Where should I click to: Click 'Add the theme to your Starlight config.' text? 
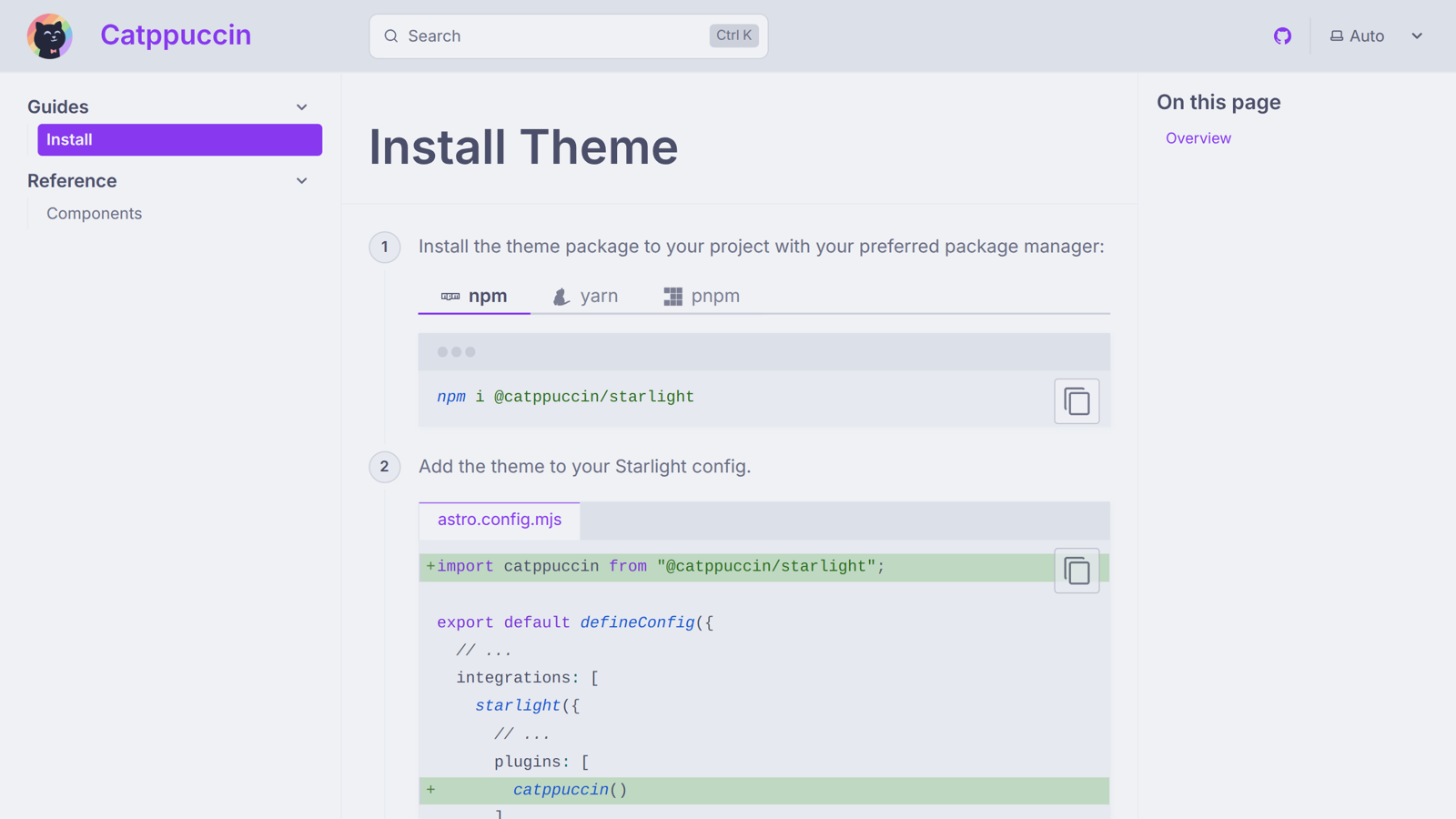584,467
